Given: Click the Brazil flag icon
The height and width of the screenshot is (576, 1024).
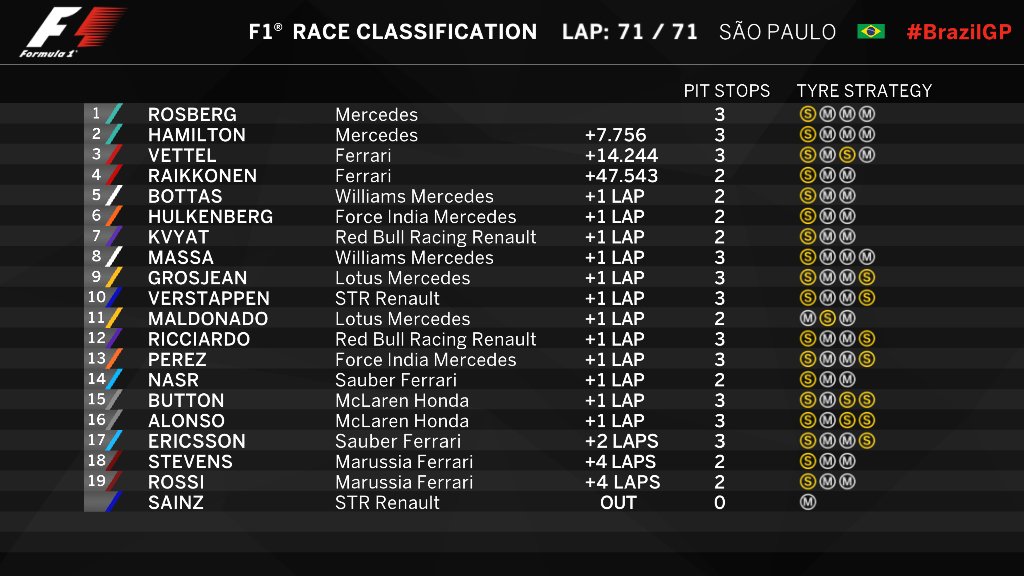Looking at the screenshot, I should click(x=870, y=32).
